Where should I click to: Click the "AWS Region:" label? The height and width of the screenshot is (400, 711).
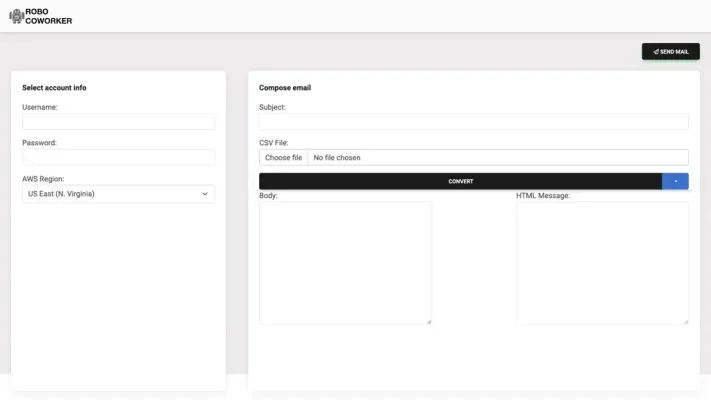click(43, 179)
